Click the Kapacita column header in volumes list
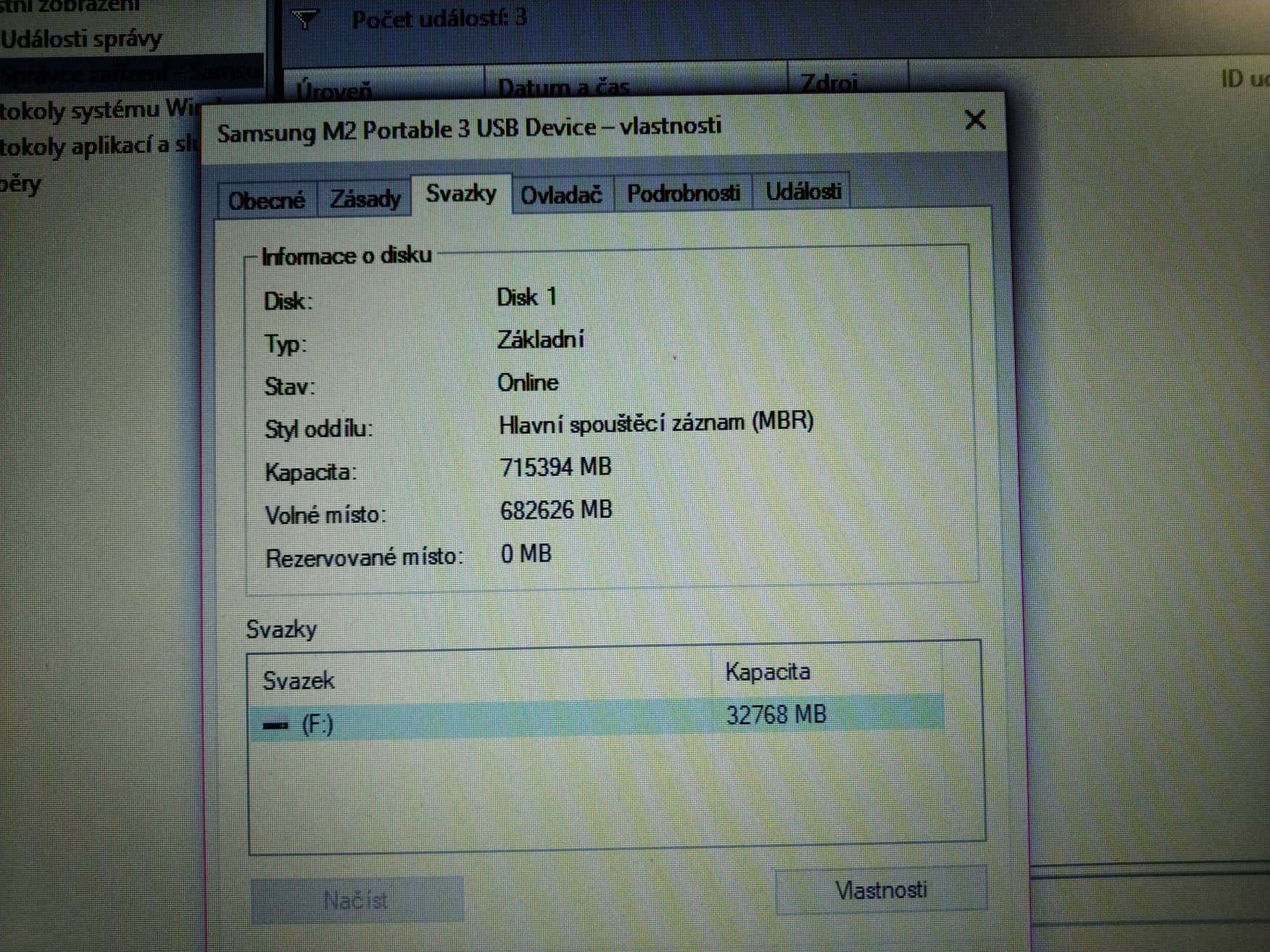 point(768,672)
